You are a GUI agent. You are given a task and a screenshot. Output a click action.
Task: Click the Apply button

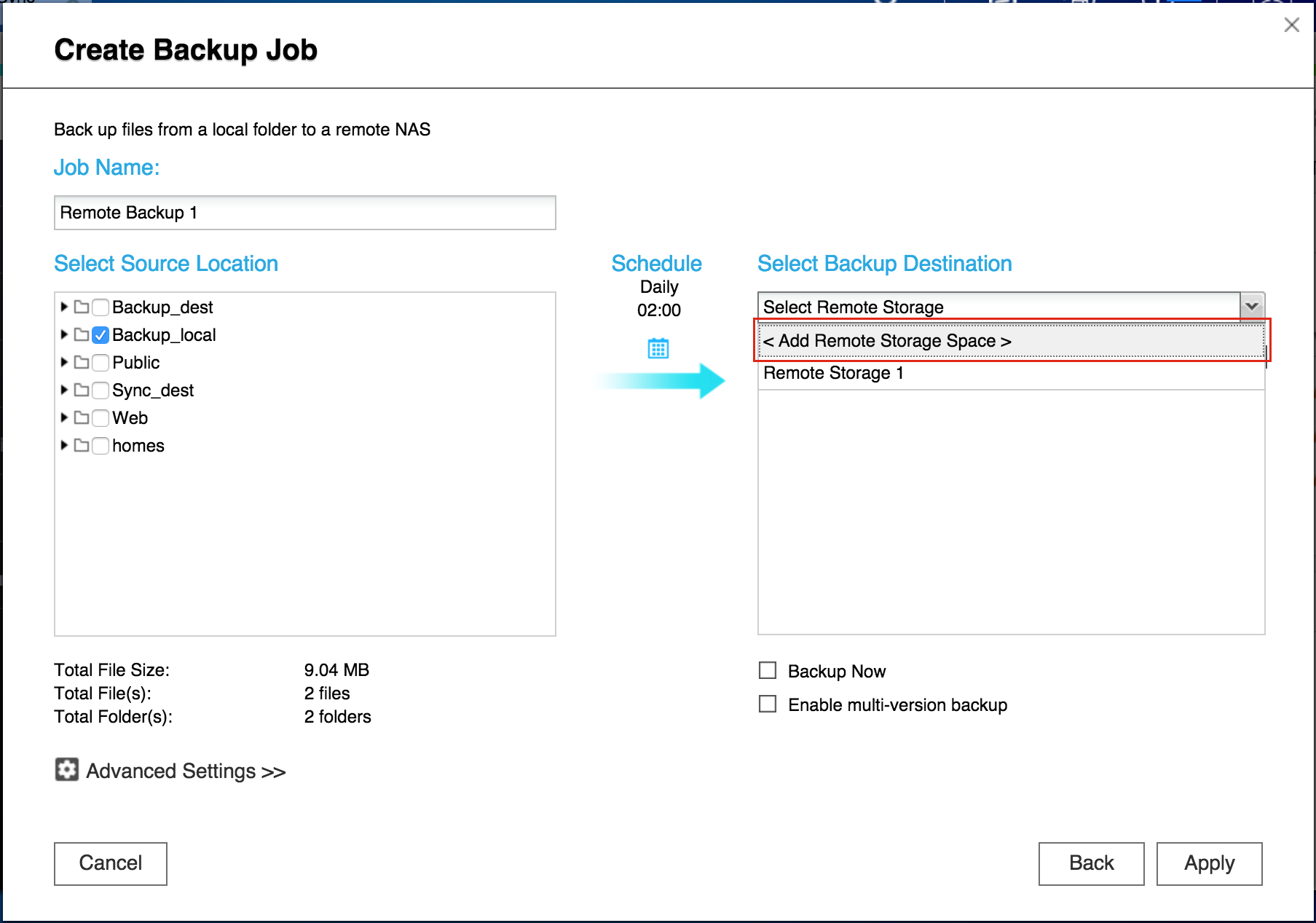(x=1209, y=863)
